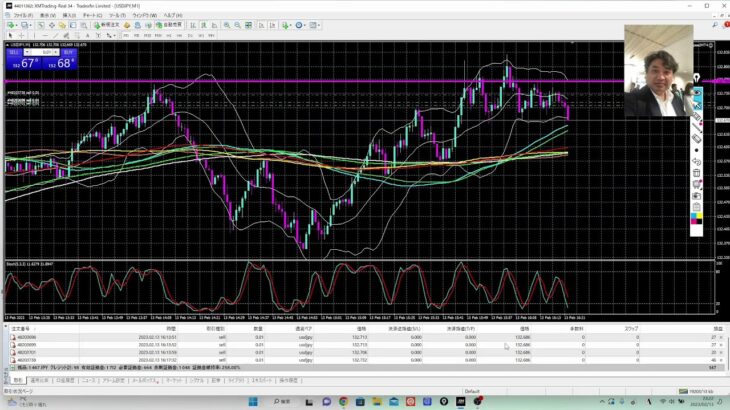Screen dimensions: 730x410
Task: Select the first order row in terminal
Action: point(200,338)
